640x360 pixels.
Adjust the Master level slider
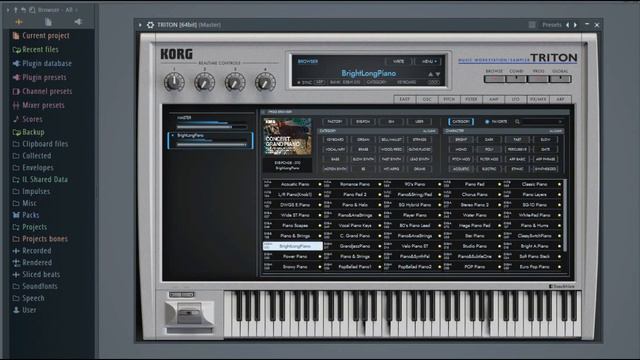212,127
